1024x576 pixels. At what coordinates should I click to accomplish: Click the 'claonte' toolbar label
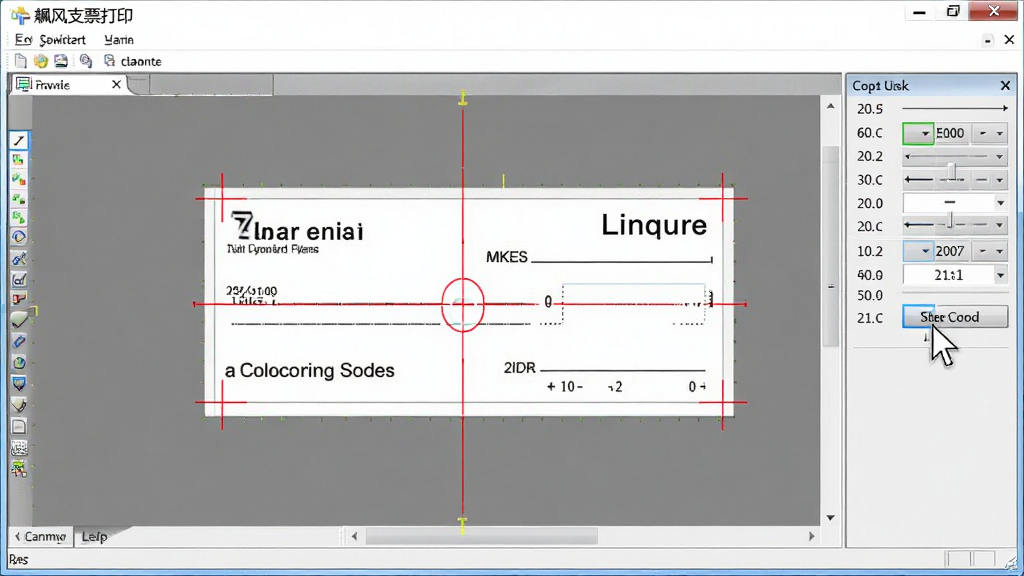pyautogui.click(x=141, y=61)
